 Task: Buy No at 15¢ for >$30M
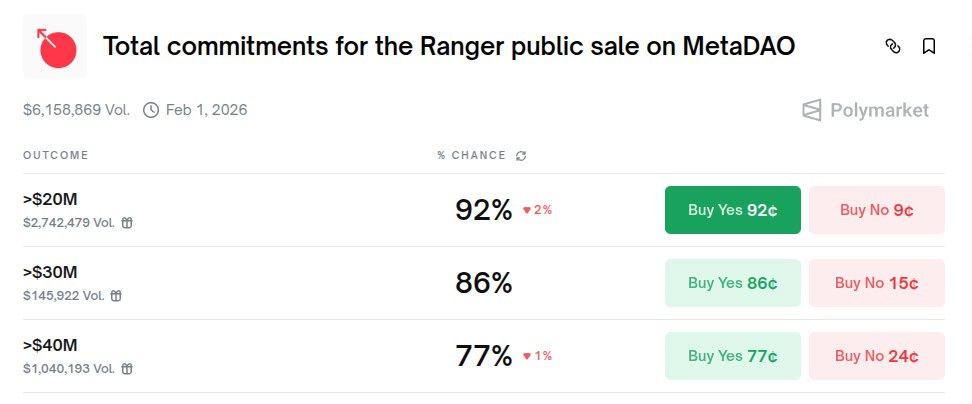coord(876,283)
